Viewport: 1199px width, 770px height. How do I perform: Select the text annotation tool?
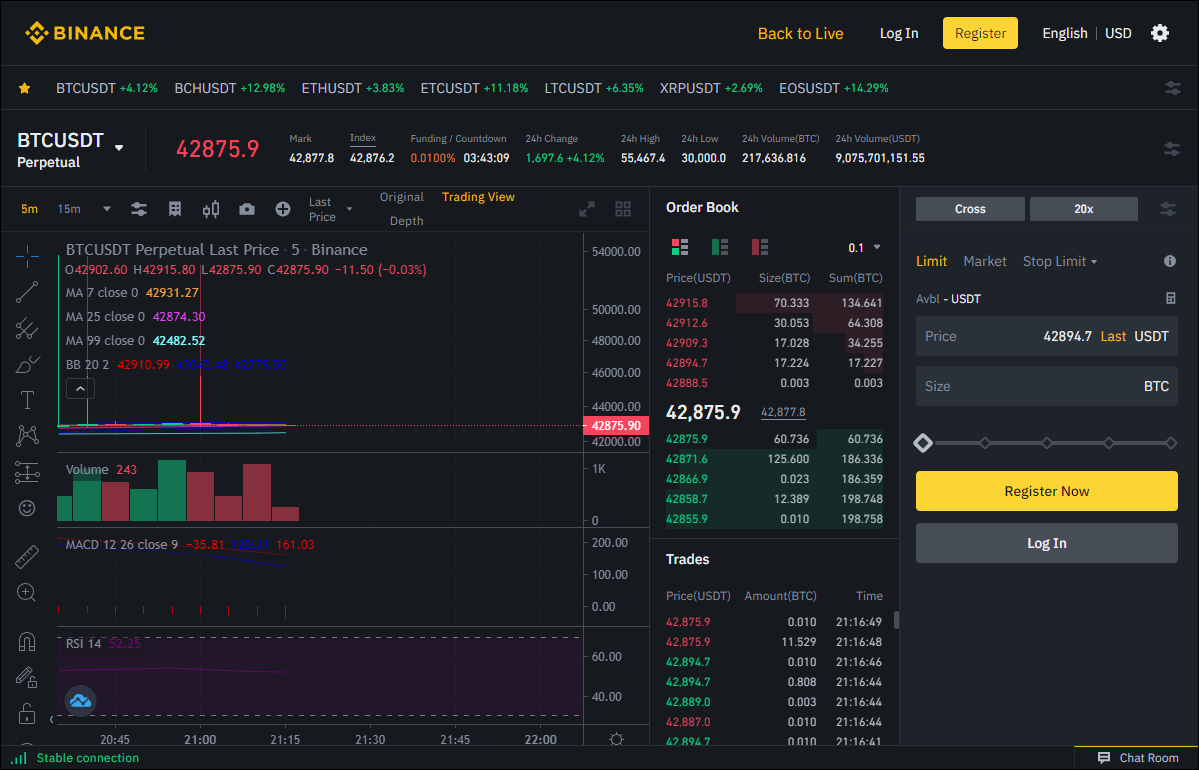(27, 400)
